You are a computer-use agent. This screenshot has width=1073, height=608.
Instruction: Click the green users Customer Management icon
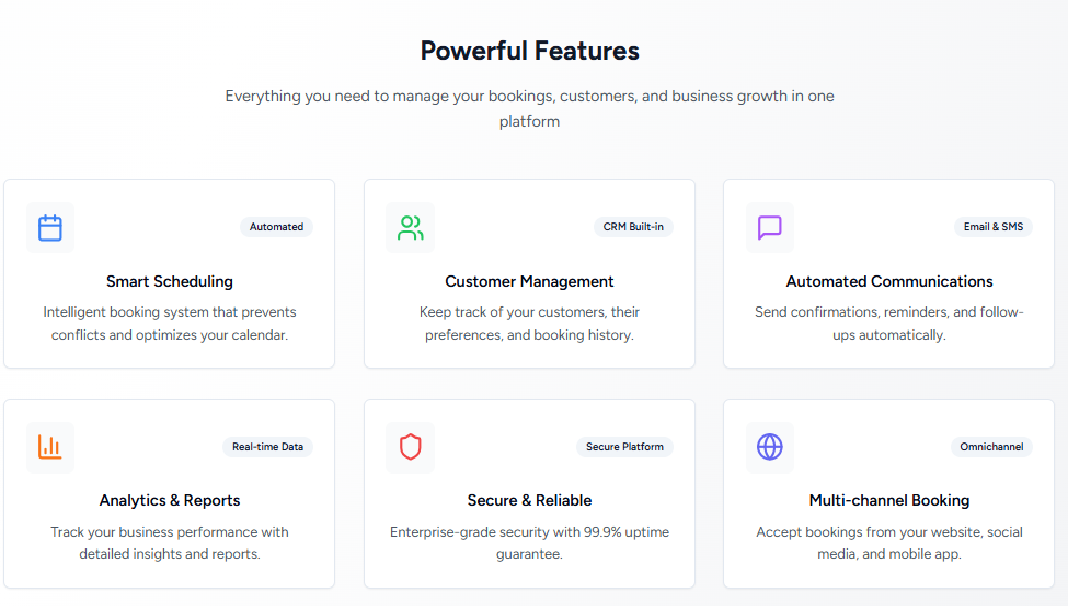(410, 228)
